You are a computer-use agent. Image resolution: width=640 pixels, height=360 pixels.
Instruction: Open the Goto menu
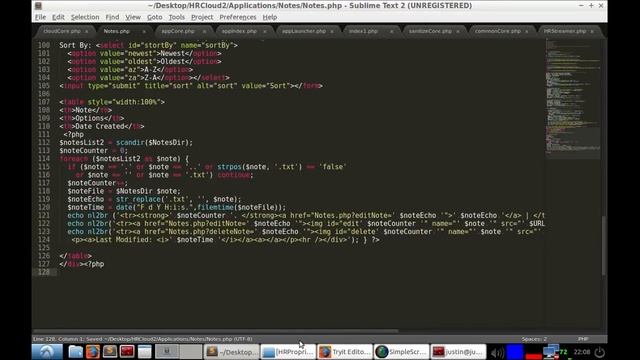(x=154, y=17)
